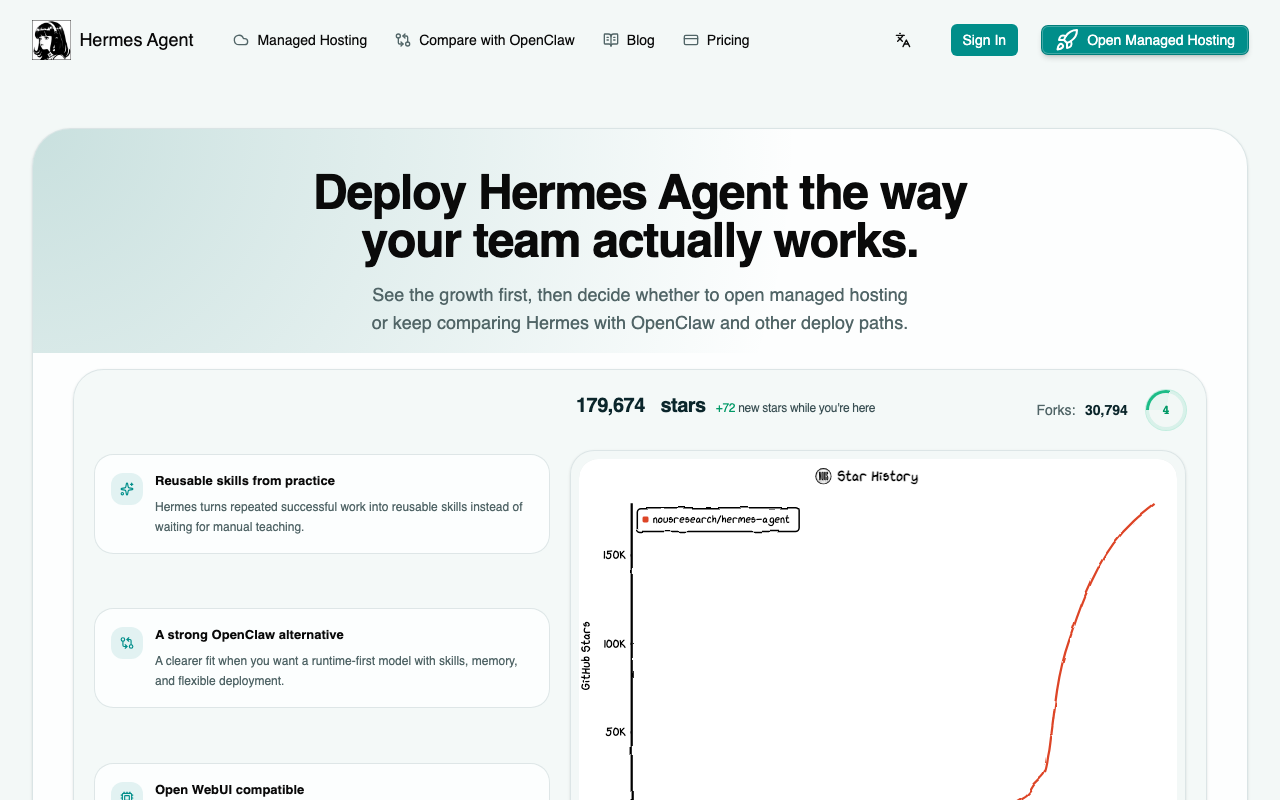Screen dimensions: 1280x800
Task: Click the main headline Deploy Hermes Agent
Action: 640,216
